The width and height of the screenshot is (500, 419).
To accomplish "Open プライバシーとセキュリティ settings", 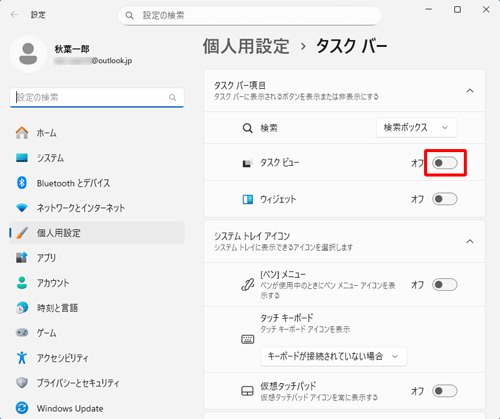I will pos(97,383).
